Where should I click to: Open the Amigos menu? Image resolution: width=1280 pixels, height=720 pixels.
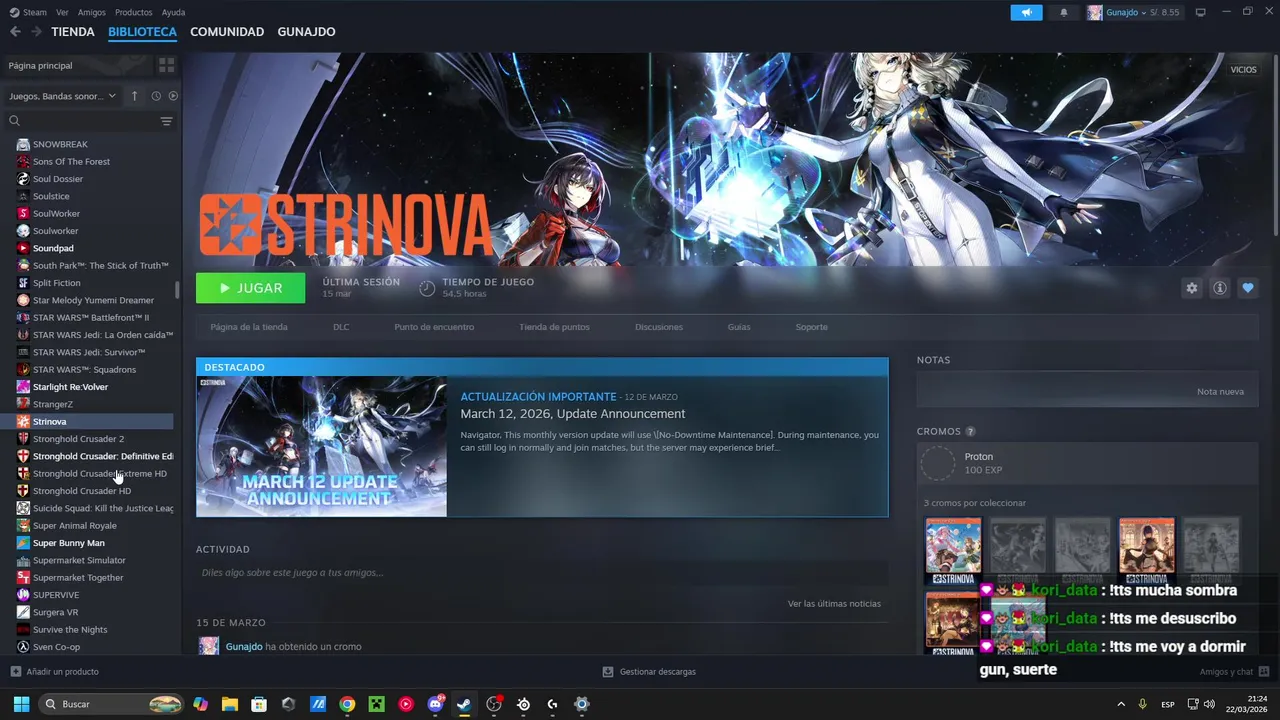[x=92, y=12]
